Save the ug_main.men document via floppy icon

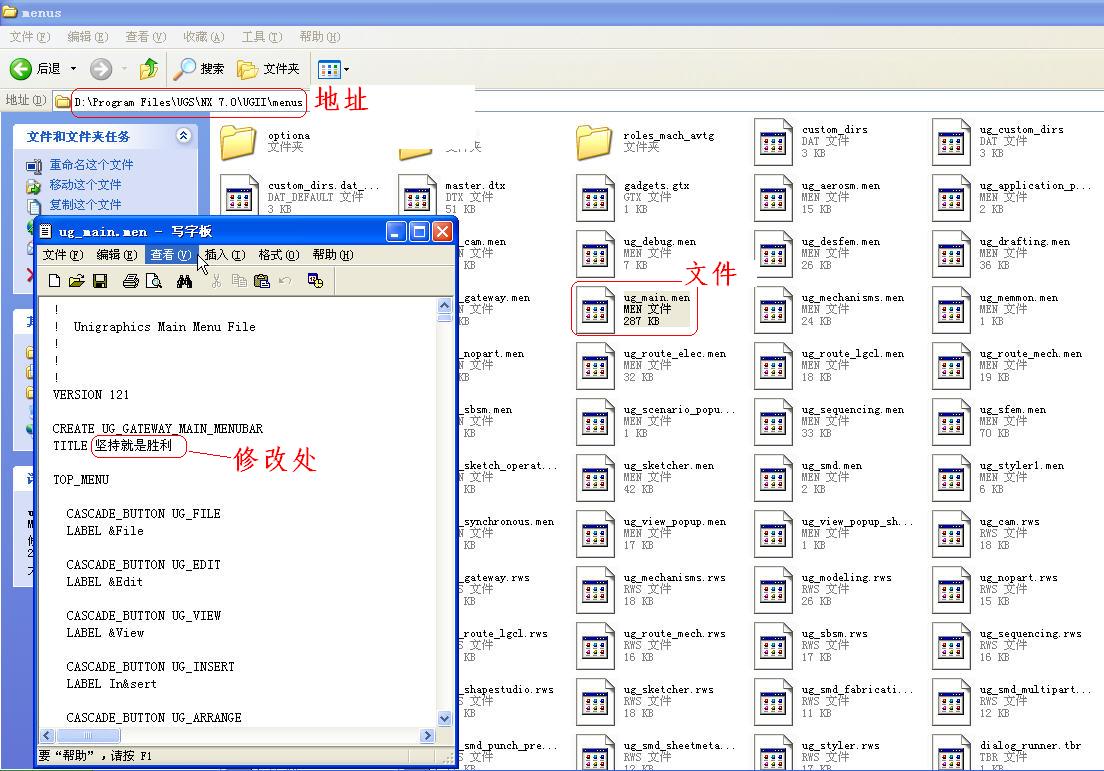100,281
